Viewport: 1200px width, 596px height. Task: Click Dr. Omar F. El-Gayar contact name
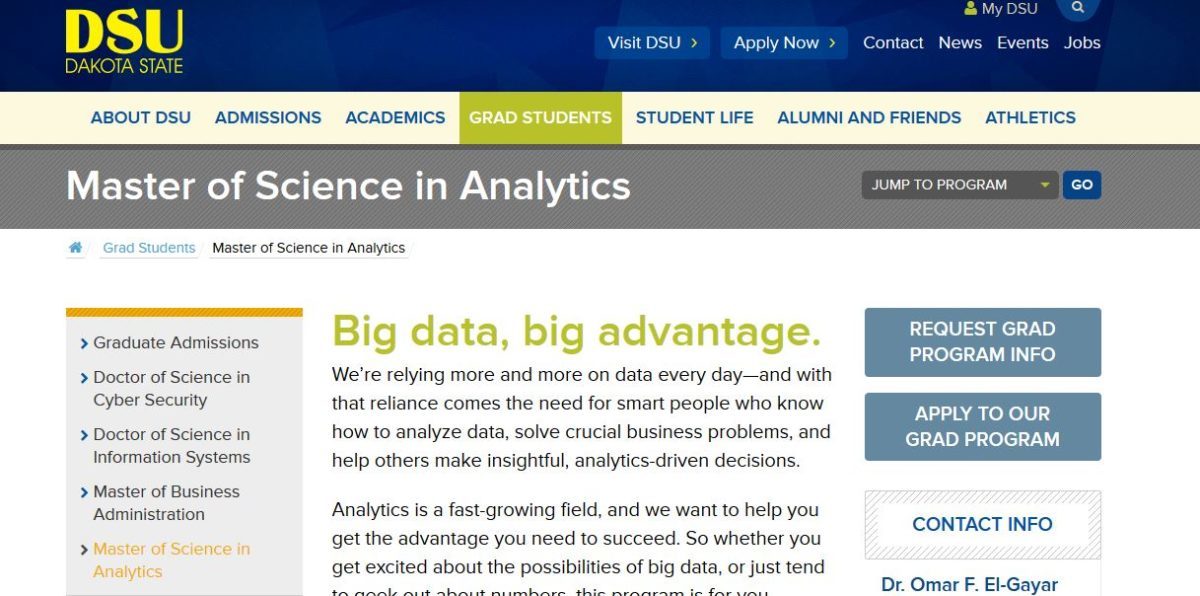point(969,585)
